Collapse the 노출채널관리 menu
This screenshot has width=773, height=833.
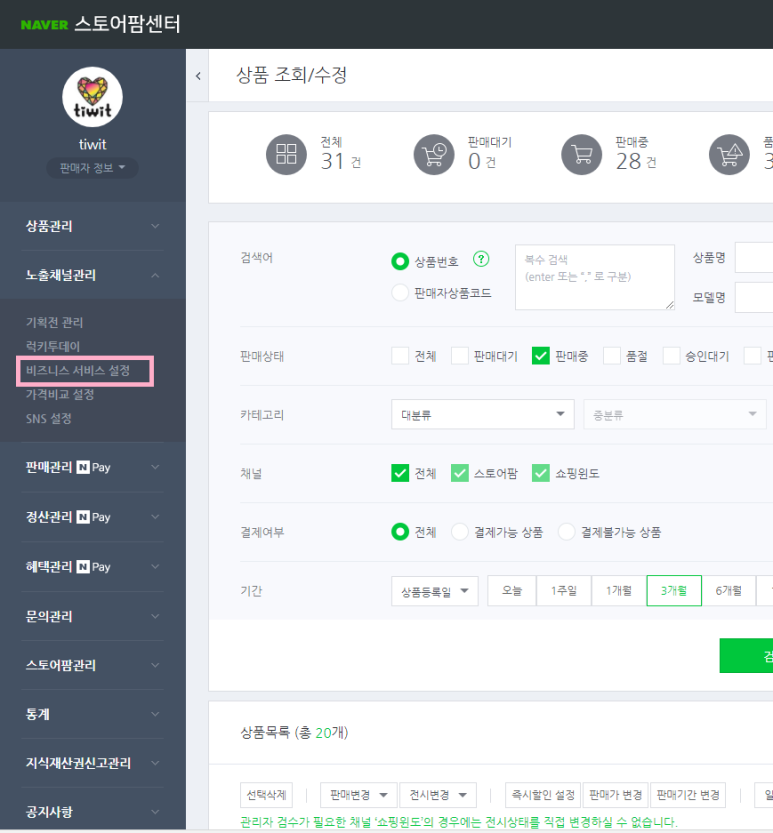[x=92, y=275]
